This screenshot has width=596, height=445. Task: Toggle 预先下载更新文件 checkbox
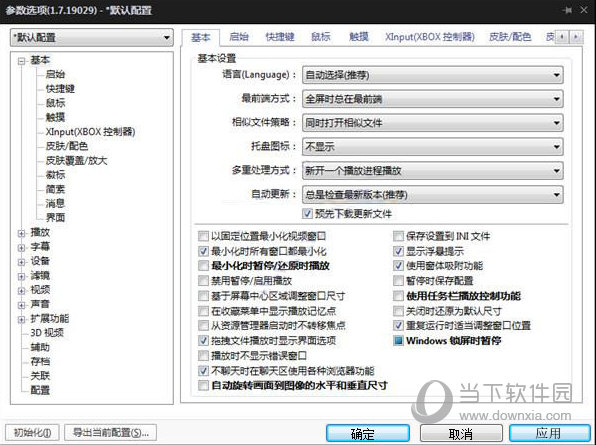pos(307,214)
